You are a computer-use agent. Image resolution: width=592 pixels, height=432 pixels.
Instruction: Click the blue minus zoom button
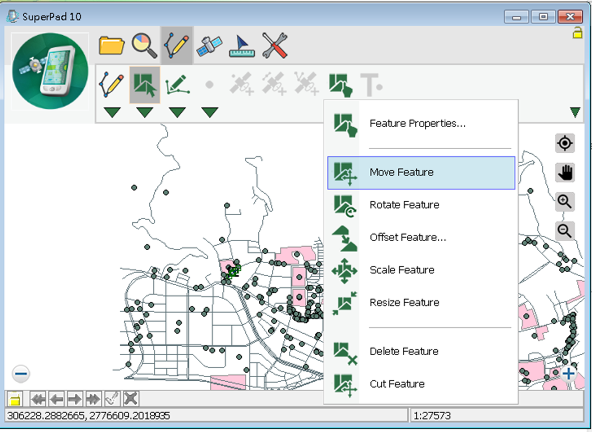21,374
